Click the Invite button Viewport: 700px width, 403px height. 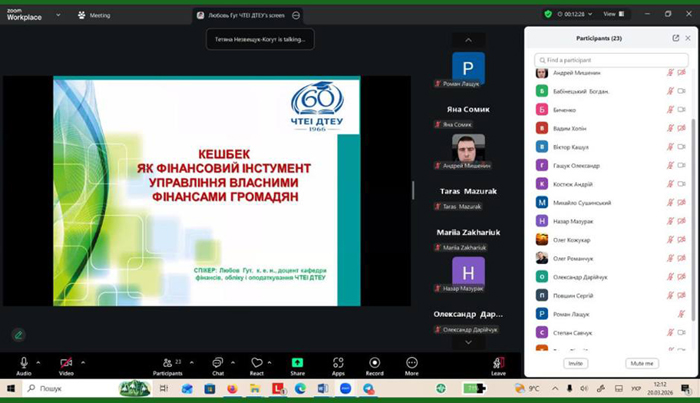[575, 363]
